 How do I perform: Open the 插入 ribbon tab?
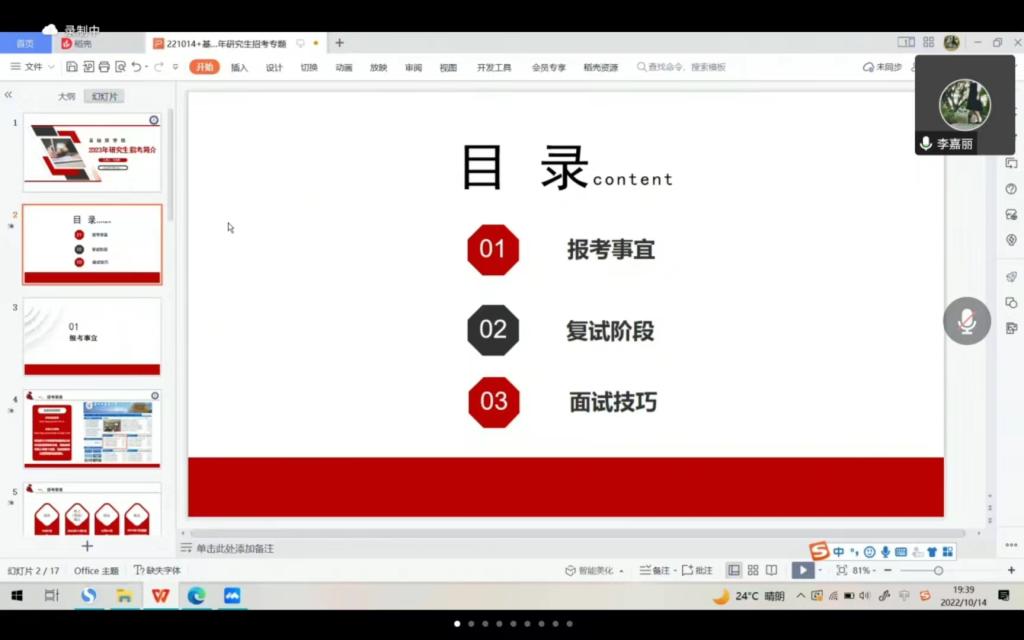(x=239, y=67)
